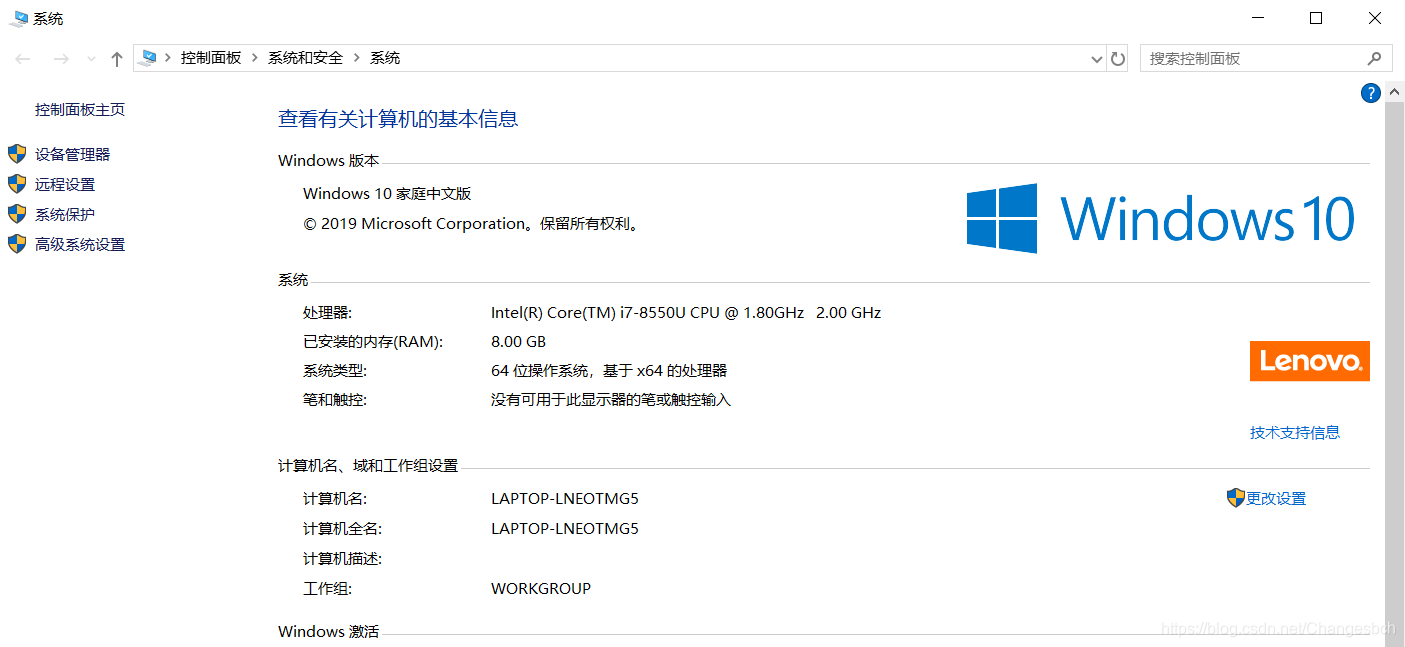The width and height of the screenshot is (1405, 647).
Task: Expand chevron after 系统和安全 in the breadcrumb
Action: pyautogui.click(x=356, y=58)
